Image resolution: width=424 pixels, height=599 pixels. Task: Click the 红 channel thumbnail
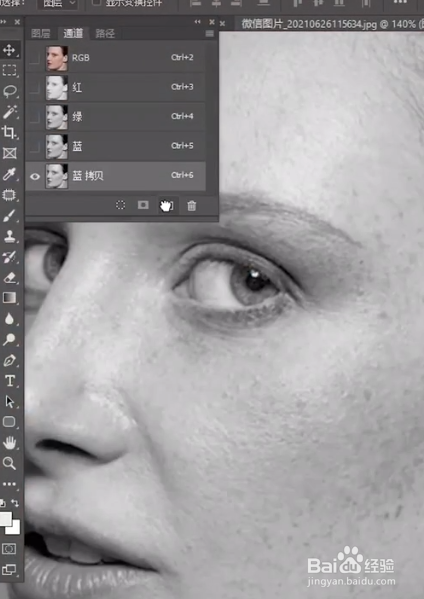57,87
